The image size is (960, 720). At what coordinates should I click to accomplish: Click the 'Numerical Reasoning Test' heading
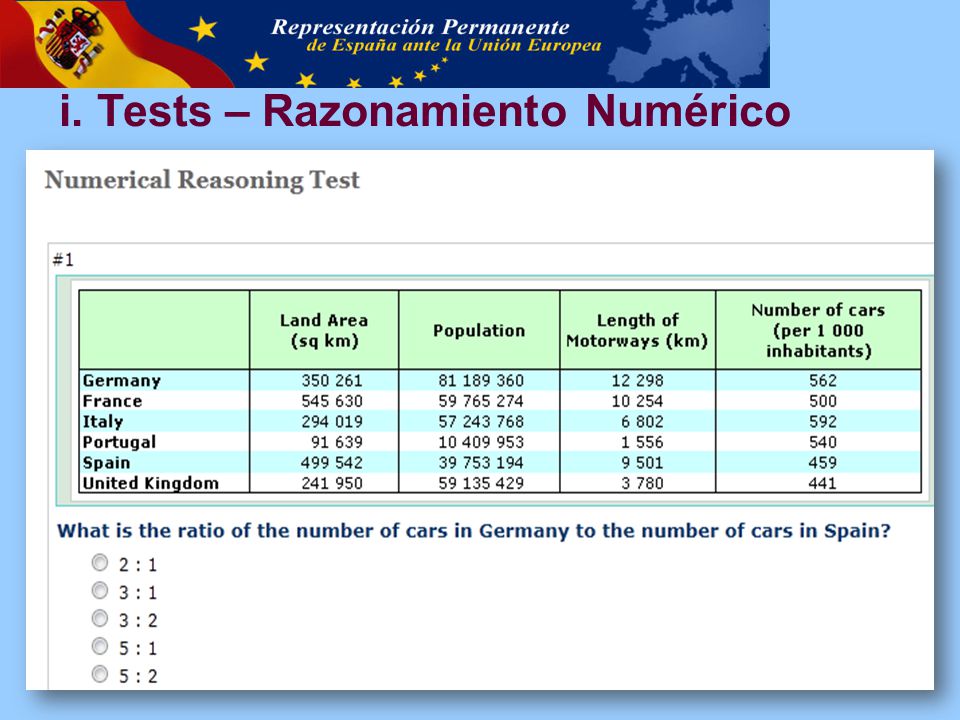point(202,180)
